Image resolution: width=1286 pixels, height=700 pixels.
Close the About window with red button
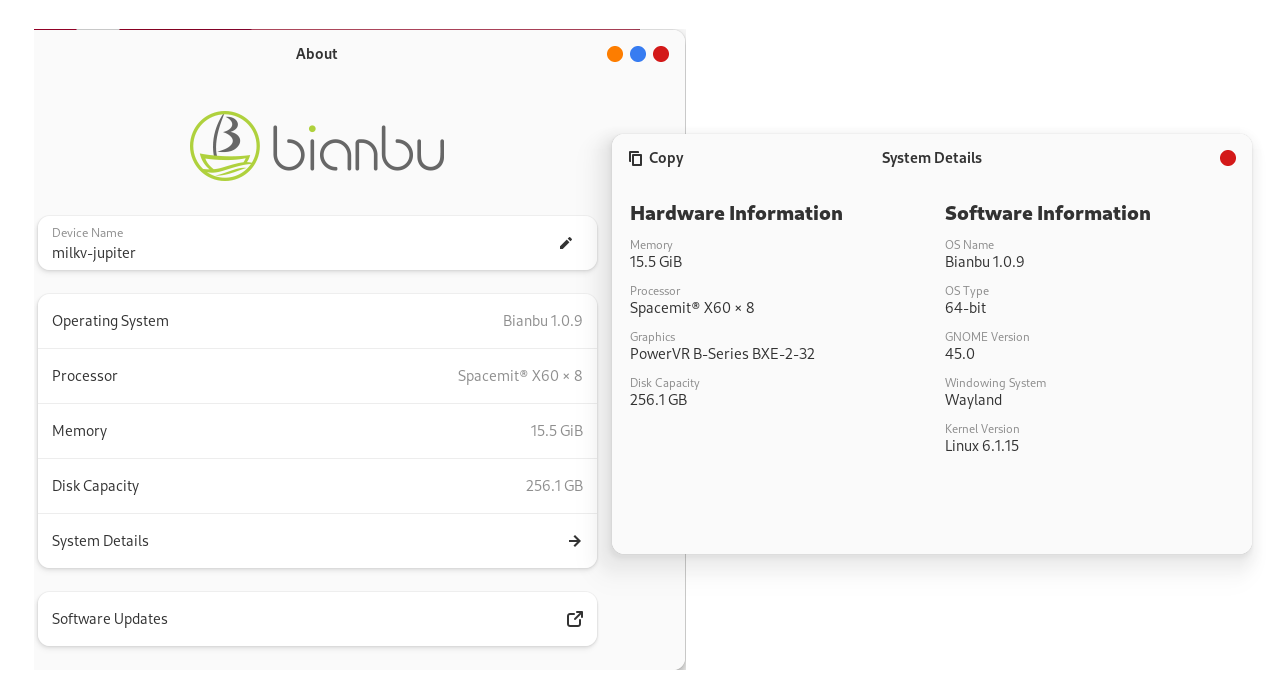661,54
